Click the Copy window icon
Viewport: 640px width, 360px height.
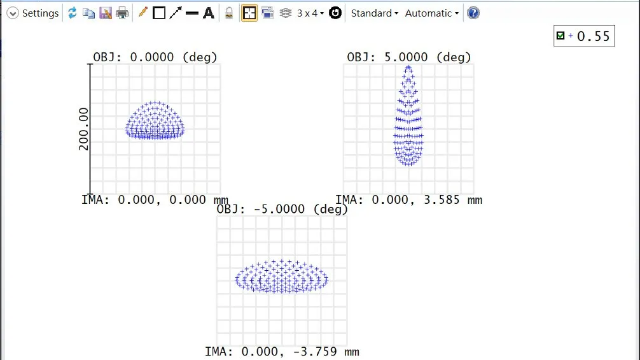(89, 13)
